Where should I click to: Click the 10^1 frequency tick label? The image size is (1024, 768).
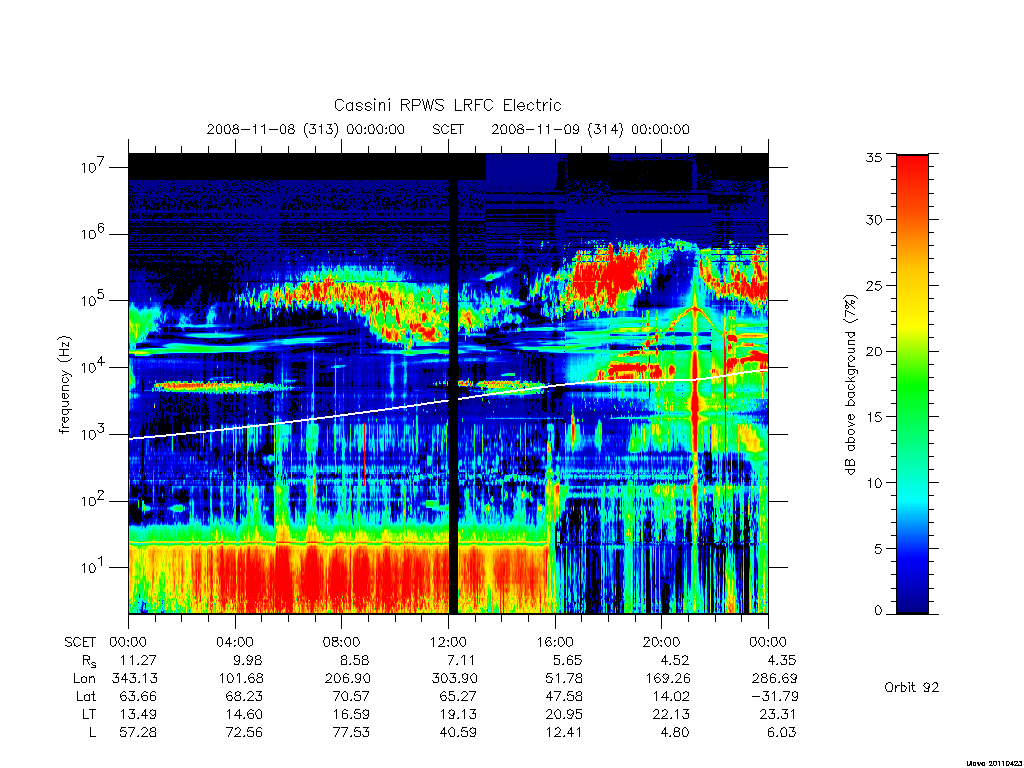point(93,567)
